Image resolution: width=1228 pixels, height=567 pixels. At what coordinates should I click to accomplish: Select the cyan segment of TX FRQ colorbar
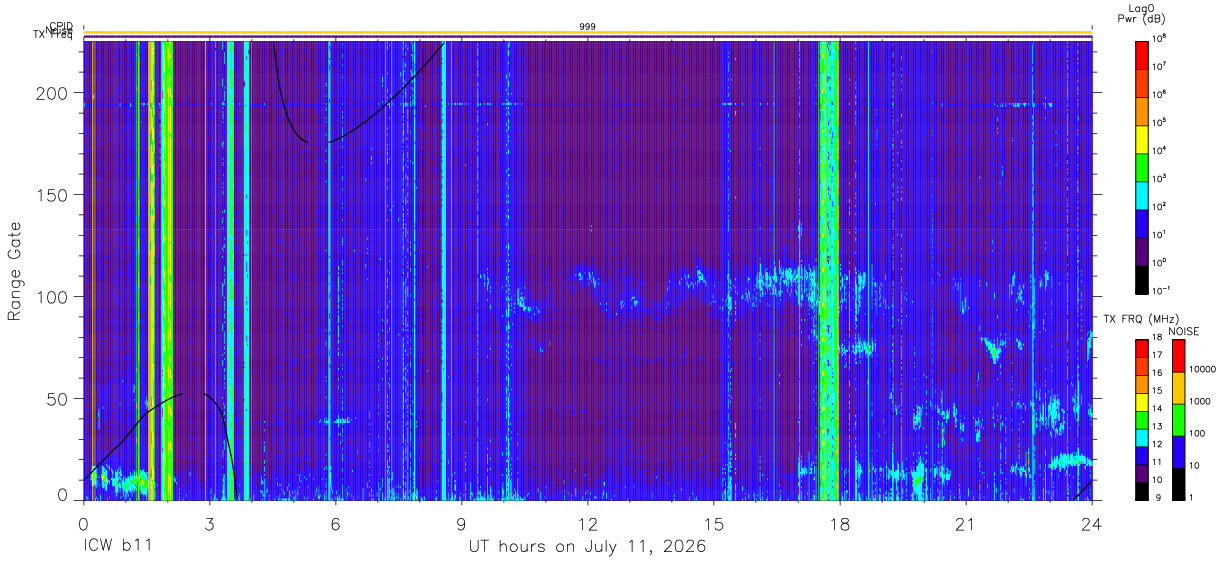(1142, 437)
